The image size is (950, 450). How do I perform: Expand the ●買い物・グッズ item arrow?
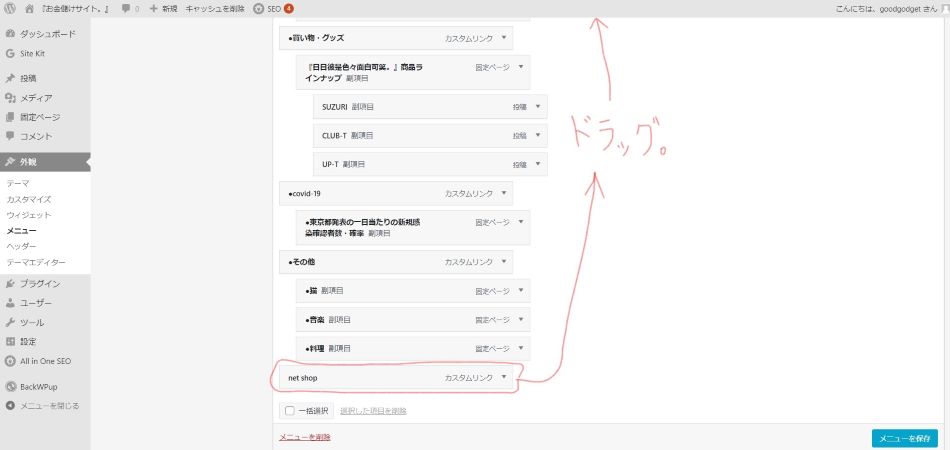[x=503, y=38]
